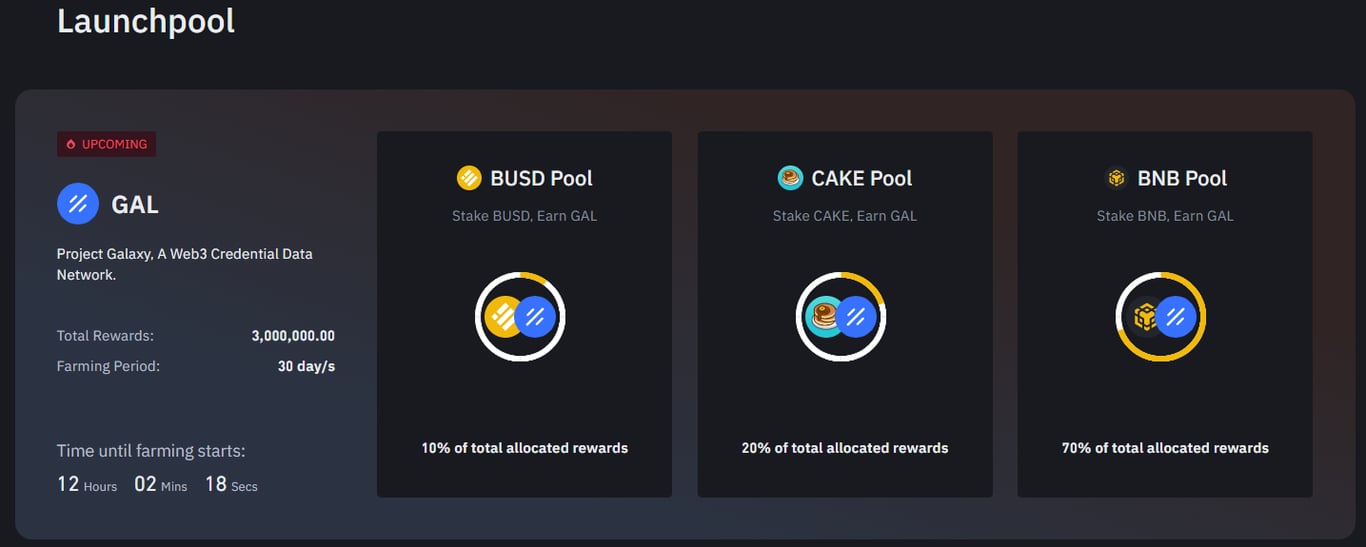This screenshot has height=547, width=1366.
Task: Click the 70% of total allocated rewards text
Action: [1165, 448]
